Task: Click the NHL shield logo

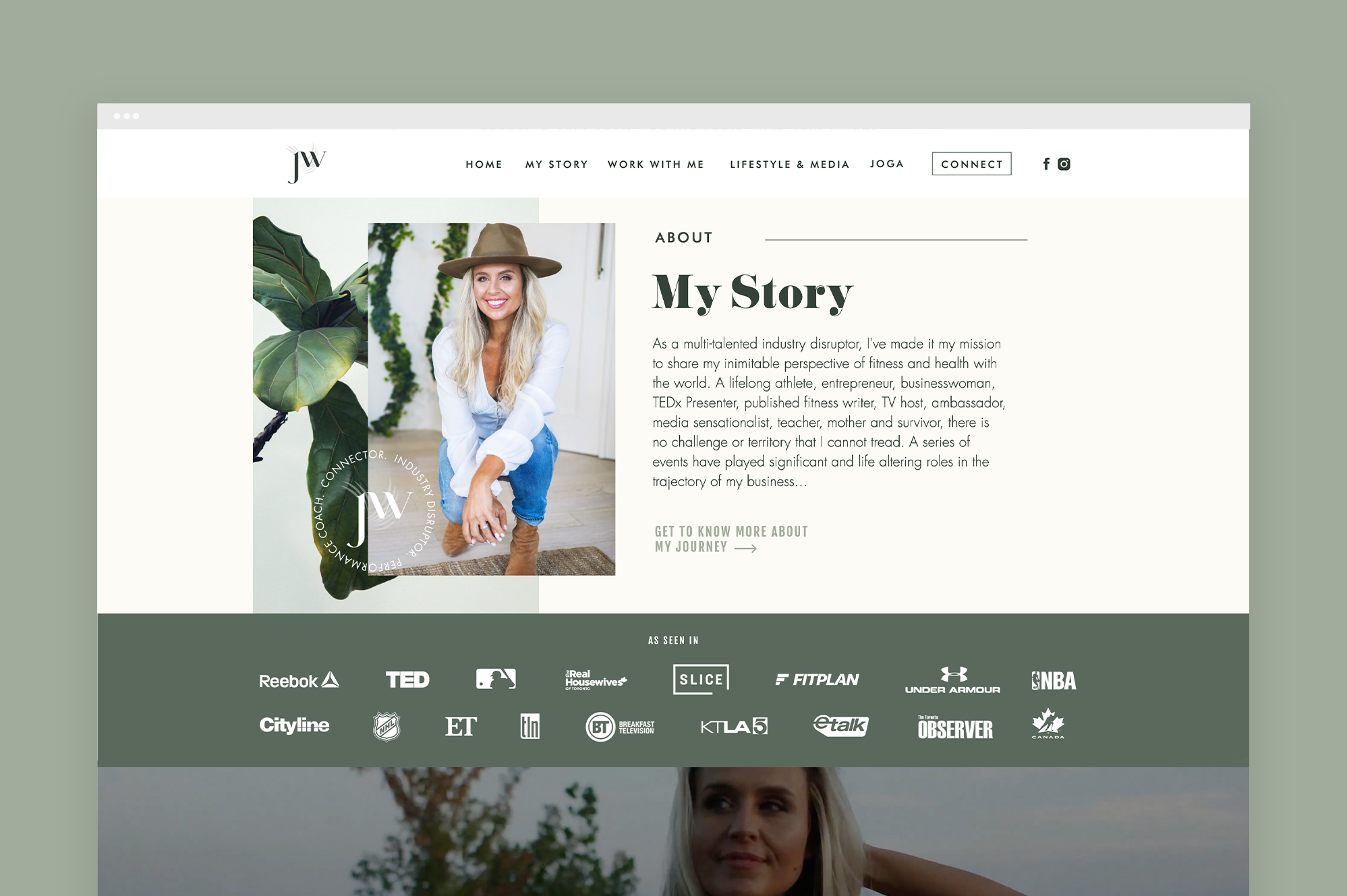Action: [387, 726]
